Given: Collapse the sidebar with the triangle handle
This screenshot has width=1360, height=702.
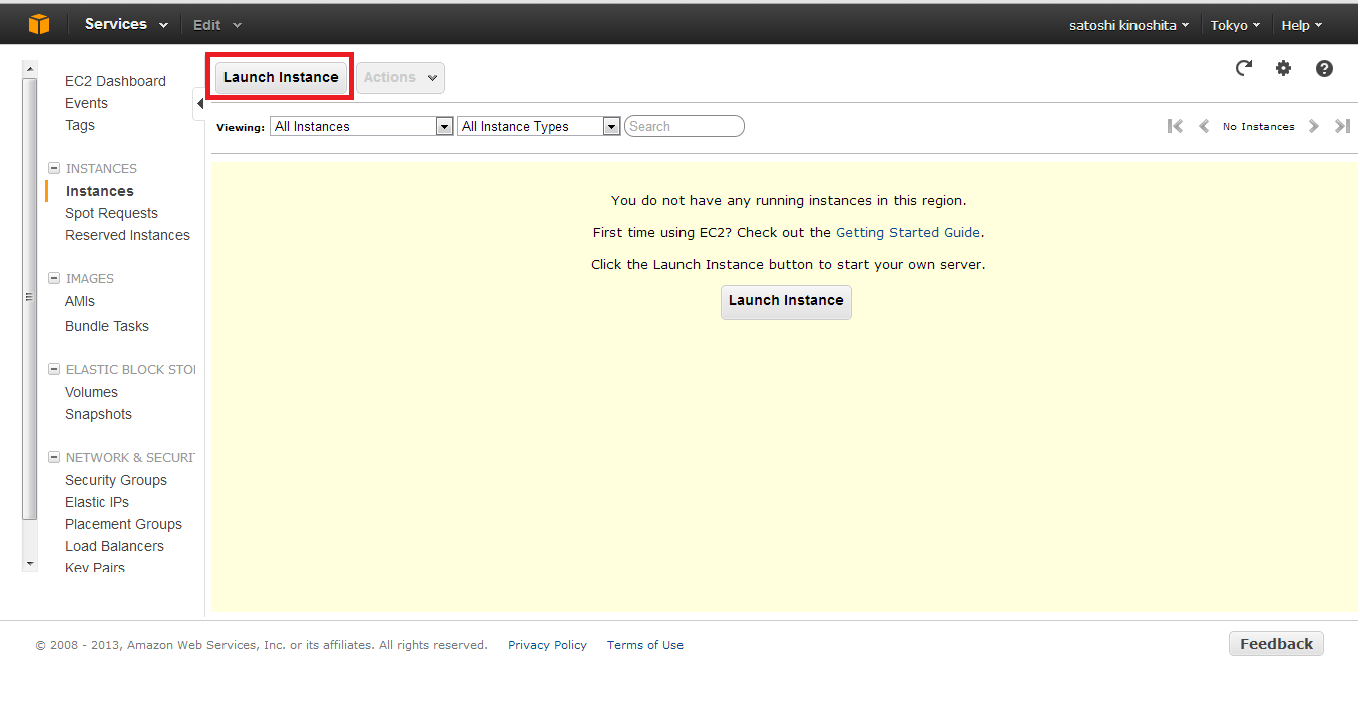Looking at the screenshot, I should (x=199, y=104).
